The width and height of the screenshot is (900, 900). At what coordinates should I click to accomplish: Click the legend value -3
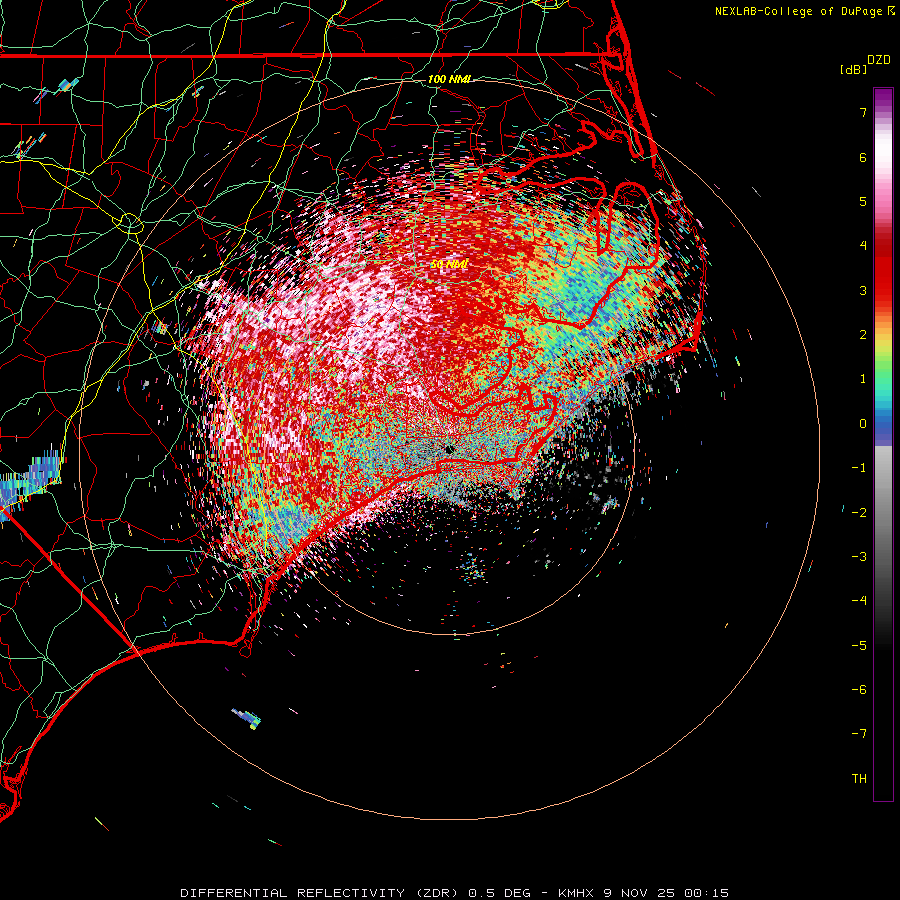pyautogui.click(x=859, y=557)
